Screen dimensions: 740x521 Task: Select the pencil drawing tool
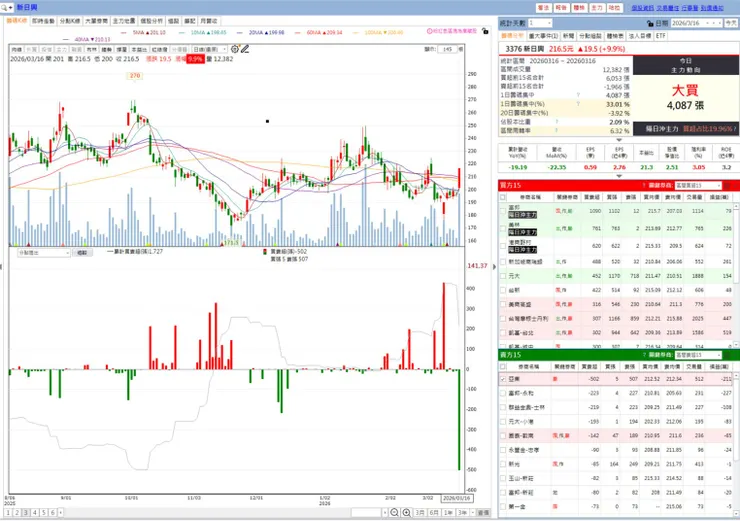pos(244,49)
